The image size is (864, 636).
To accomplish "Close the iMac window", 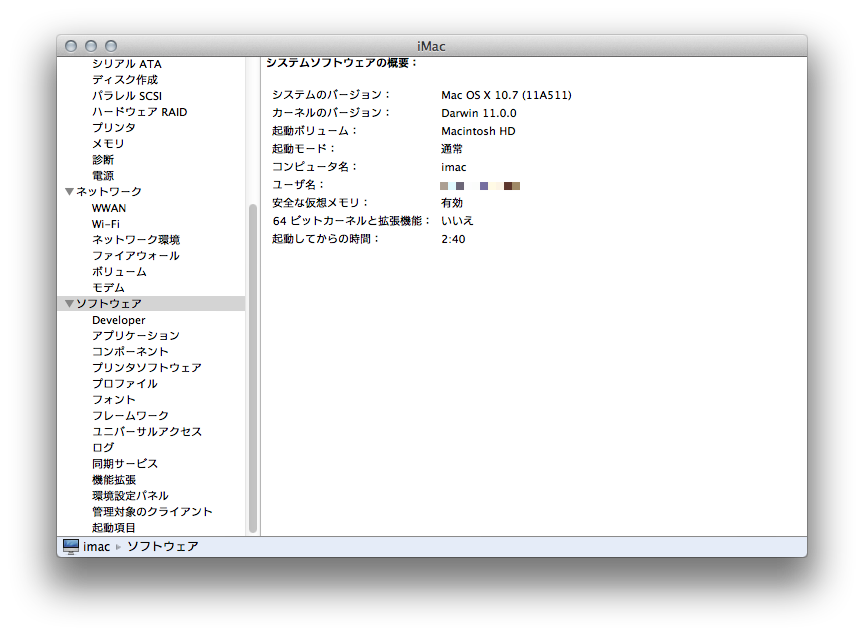I will coord(71,46).
